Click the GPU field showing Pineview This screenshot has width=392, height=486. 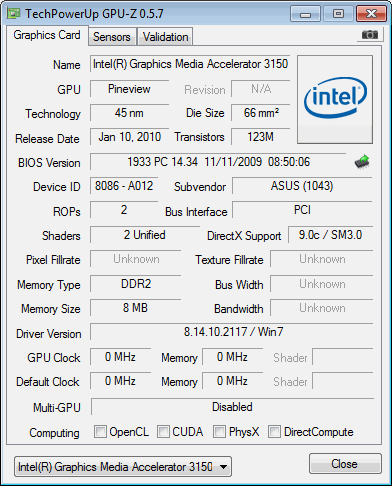129,89
